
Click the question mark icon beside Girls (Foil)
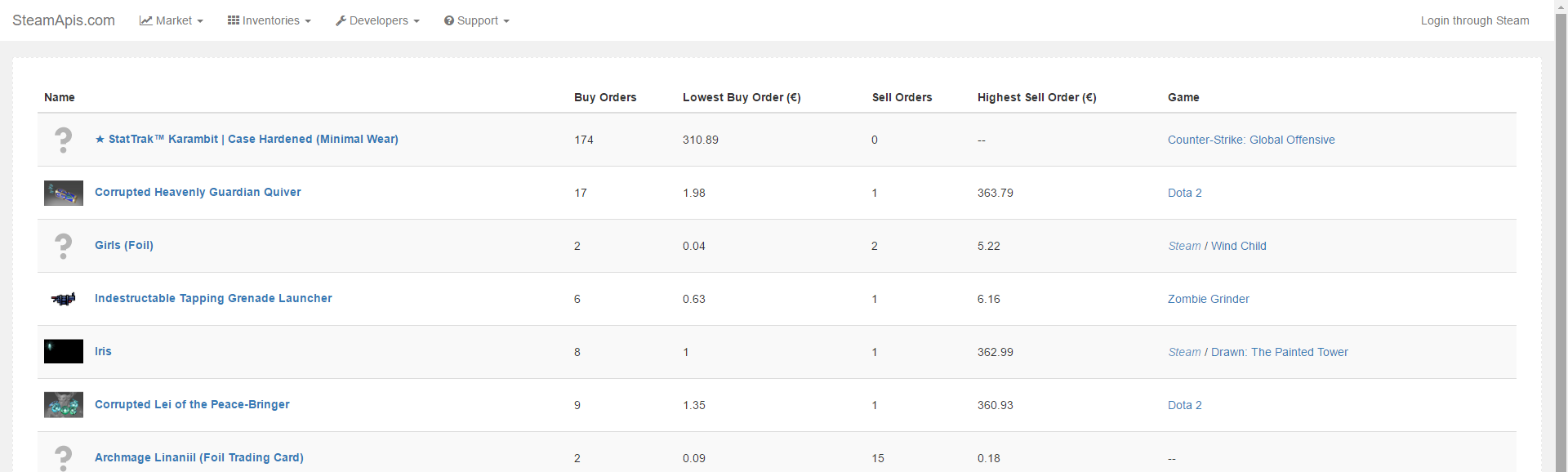pyautogui.click(x=63, y=246)
